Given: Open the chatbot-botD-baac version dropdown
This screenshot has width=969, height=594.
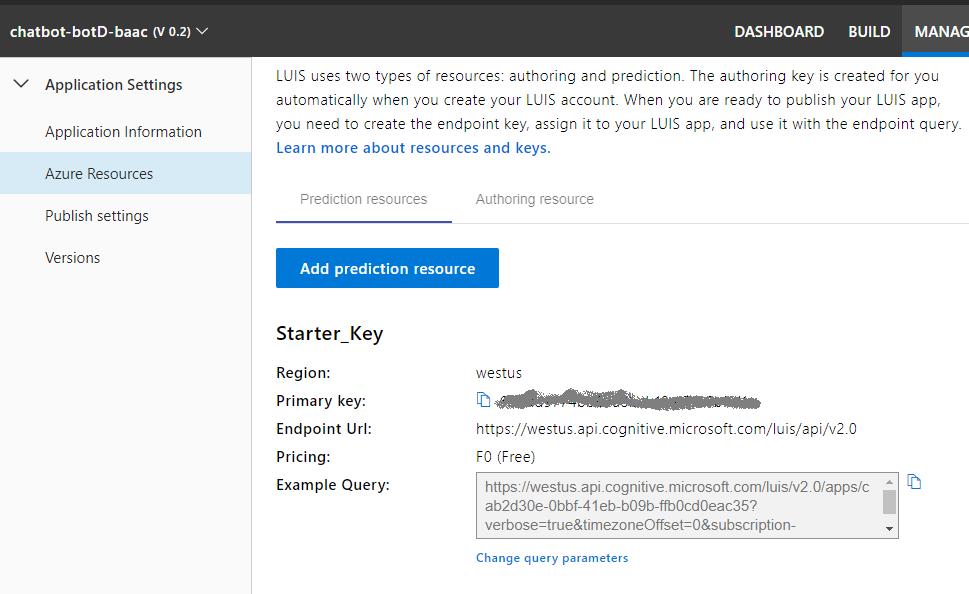Looking at the screenshot, I should [x=203, y=31].
